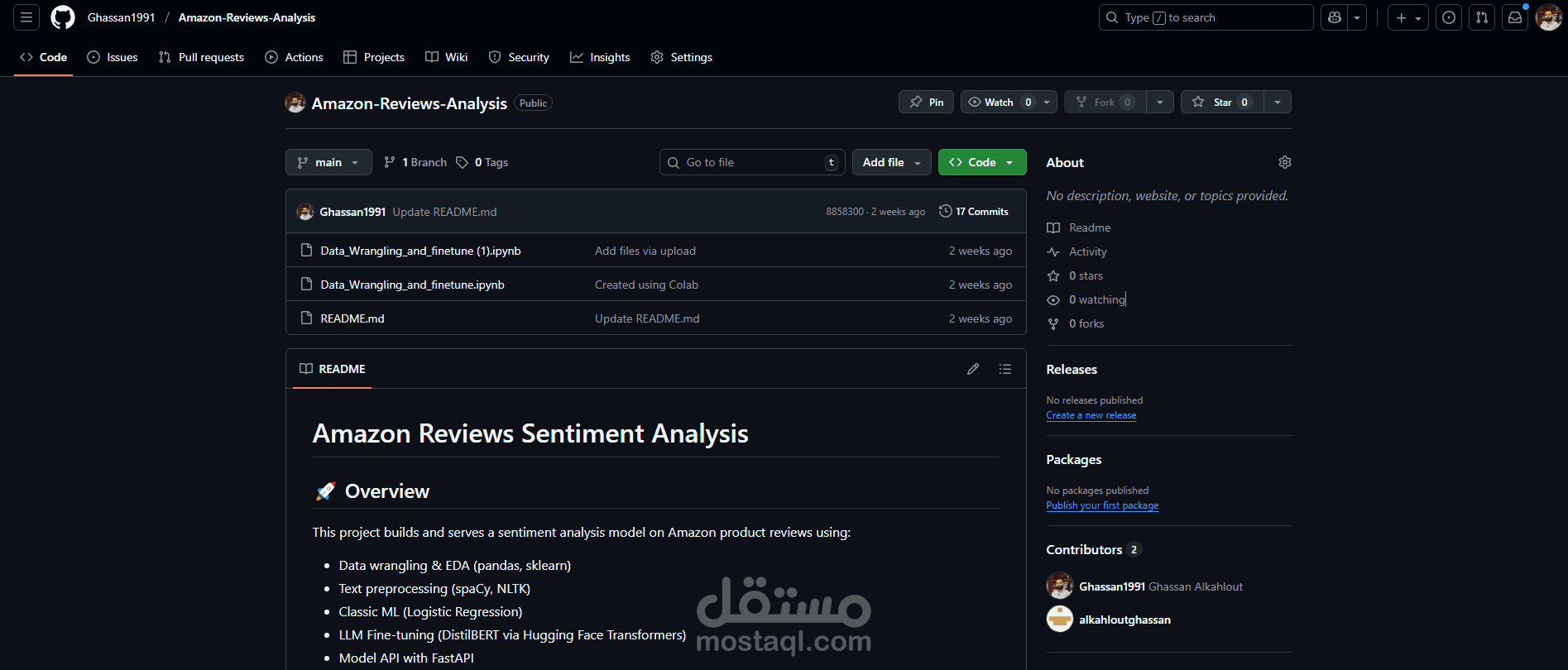The image size is (1568, 670).
Task: Edit About details with gear icon
Action: 1284,162
